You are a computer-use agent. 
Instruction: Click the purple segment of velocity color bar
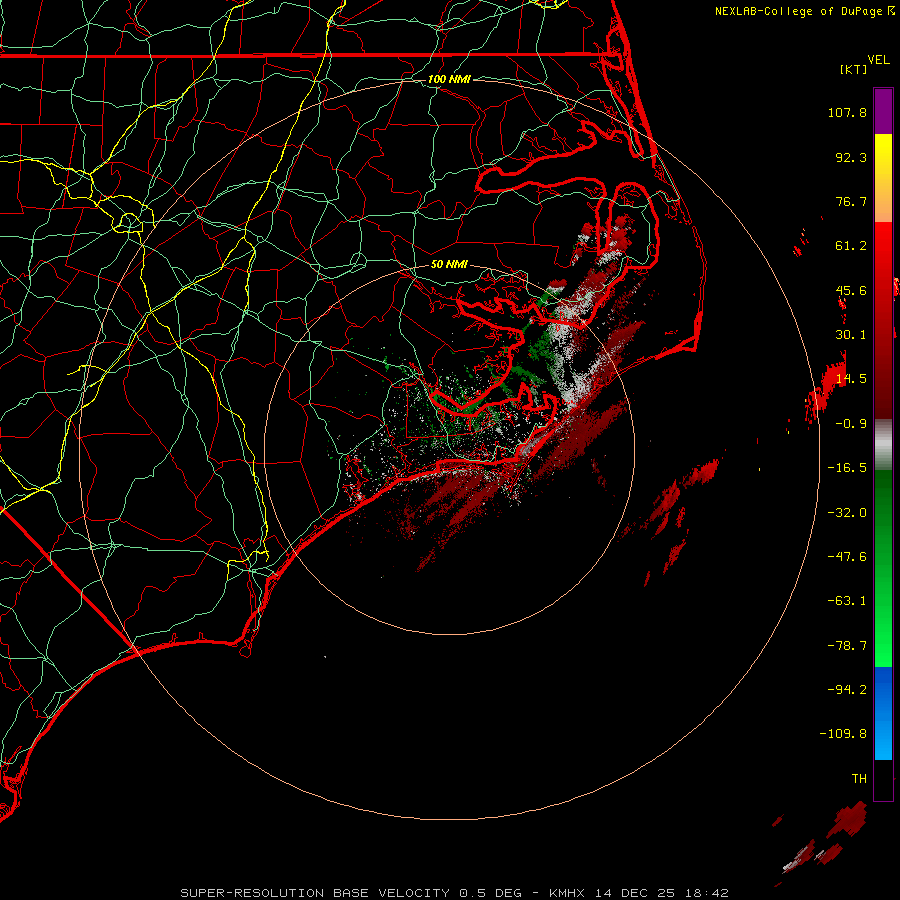coord(883,111)
